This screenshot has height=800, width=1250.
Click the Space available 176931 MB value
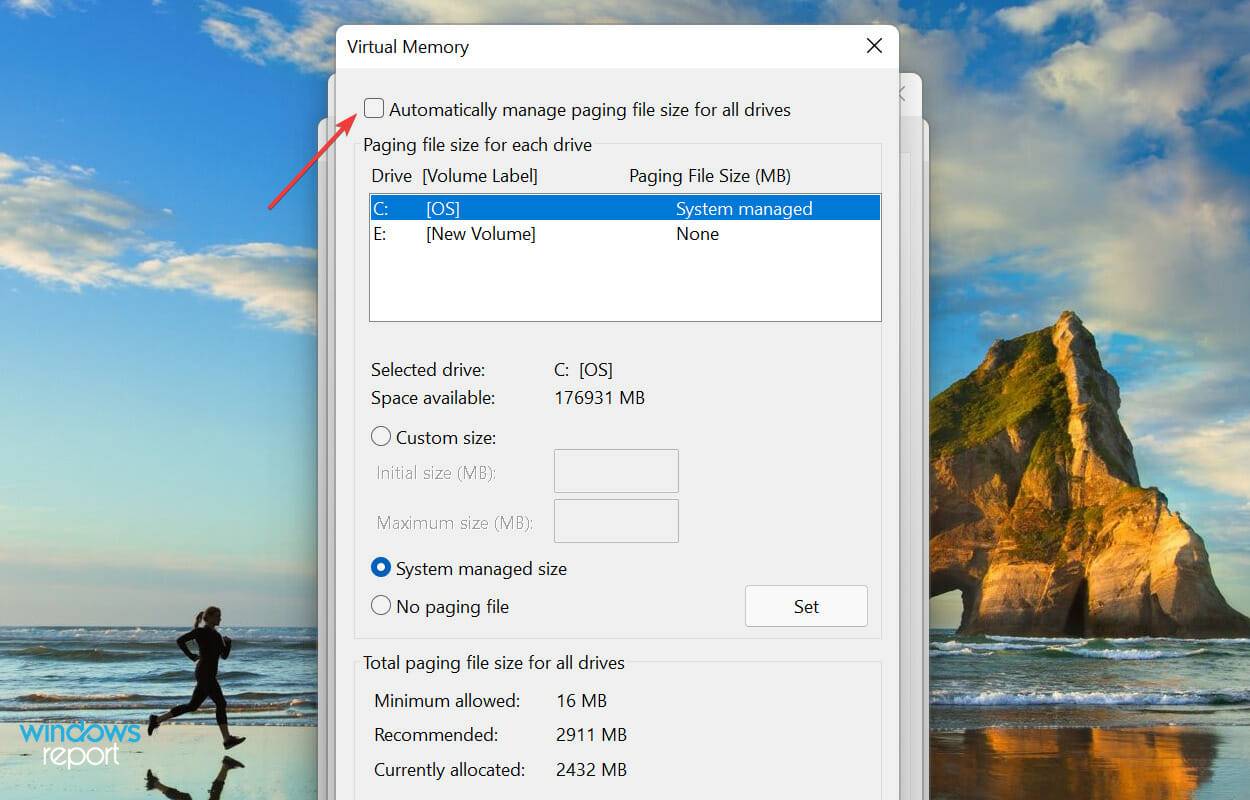(x=600, y=397)
